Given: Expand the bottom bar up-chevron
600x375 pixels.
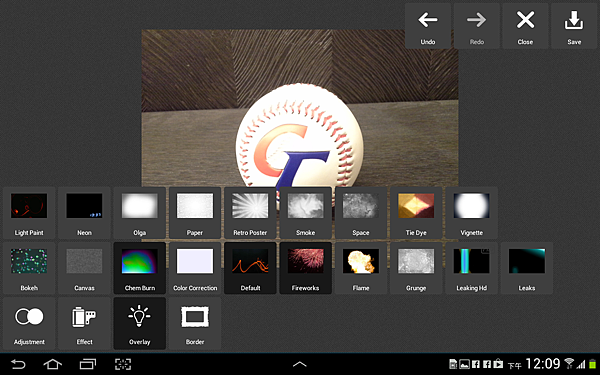Looking at the screenshot, I should tap(300, 364).
